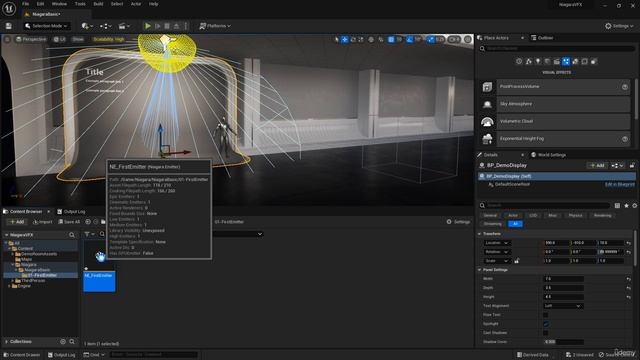Open the File menu

(x=25, y=4)
